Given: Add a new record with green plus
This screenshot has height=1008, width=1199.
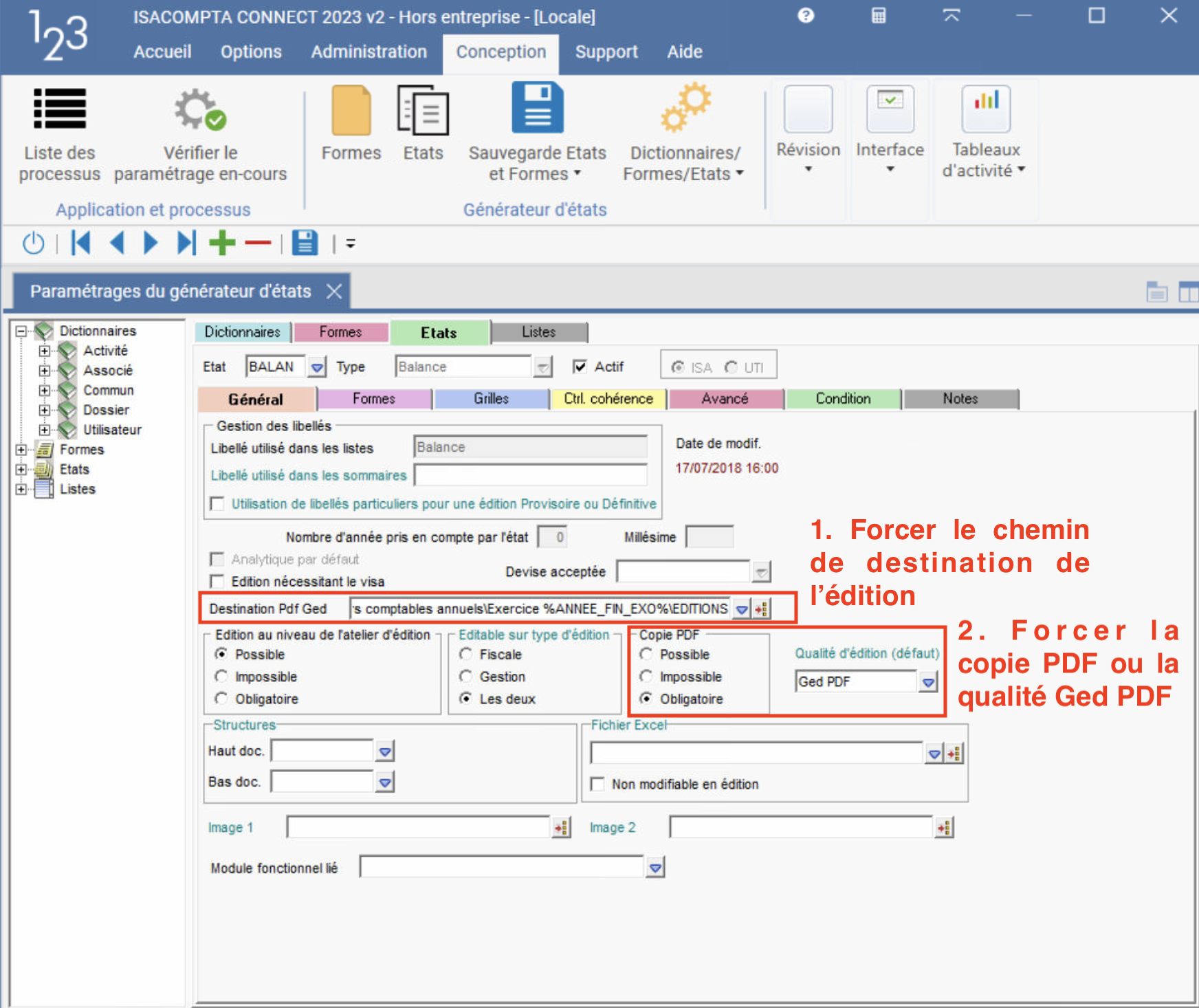Looking at the screenshot, I should point(222,243).
